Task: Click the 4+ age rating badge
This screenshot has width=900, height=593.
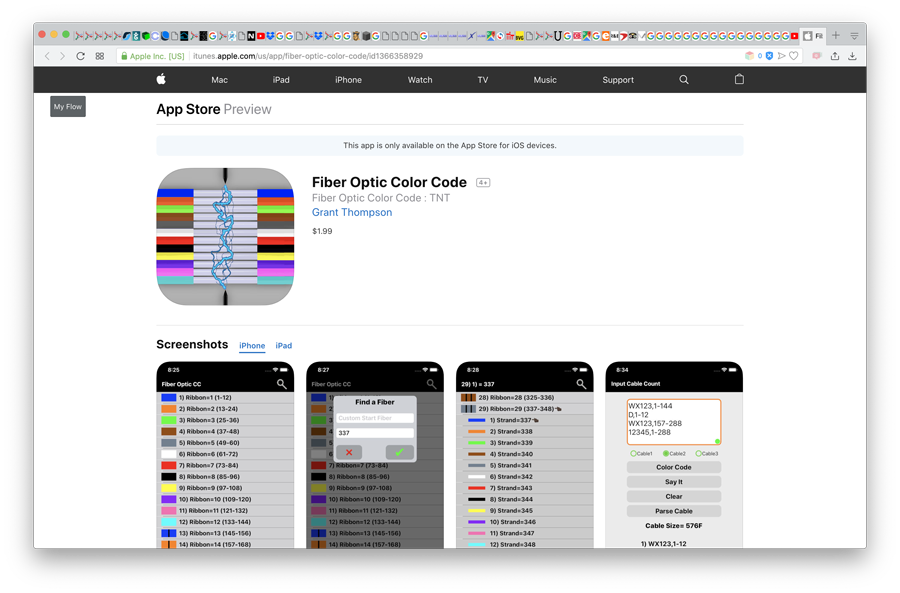Action: (483, 183)
